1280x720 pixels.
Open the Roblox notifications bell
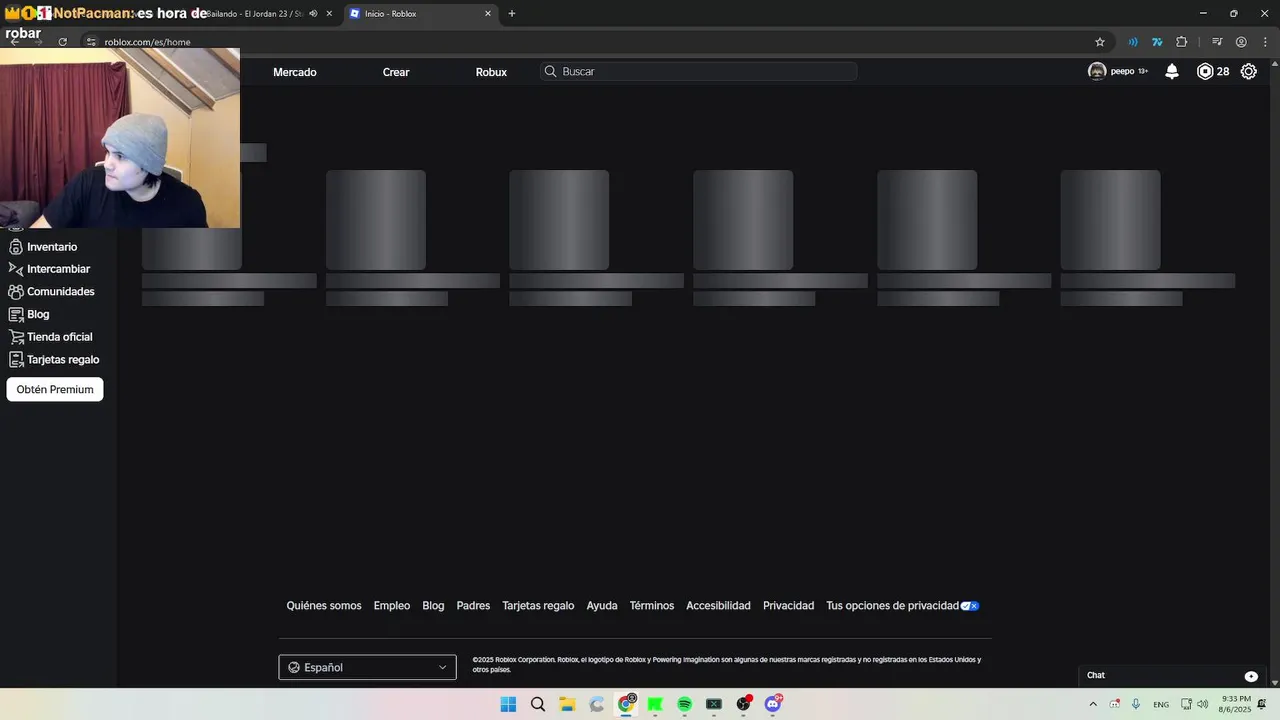coord(1172,72)
